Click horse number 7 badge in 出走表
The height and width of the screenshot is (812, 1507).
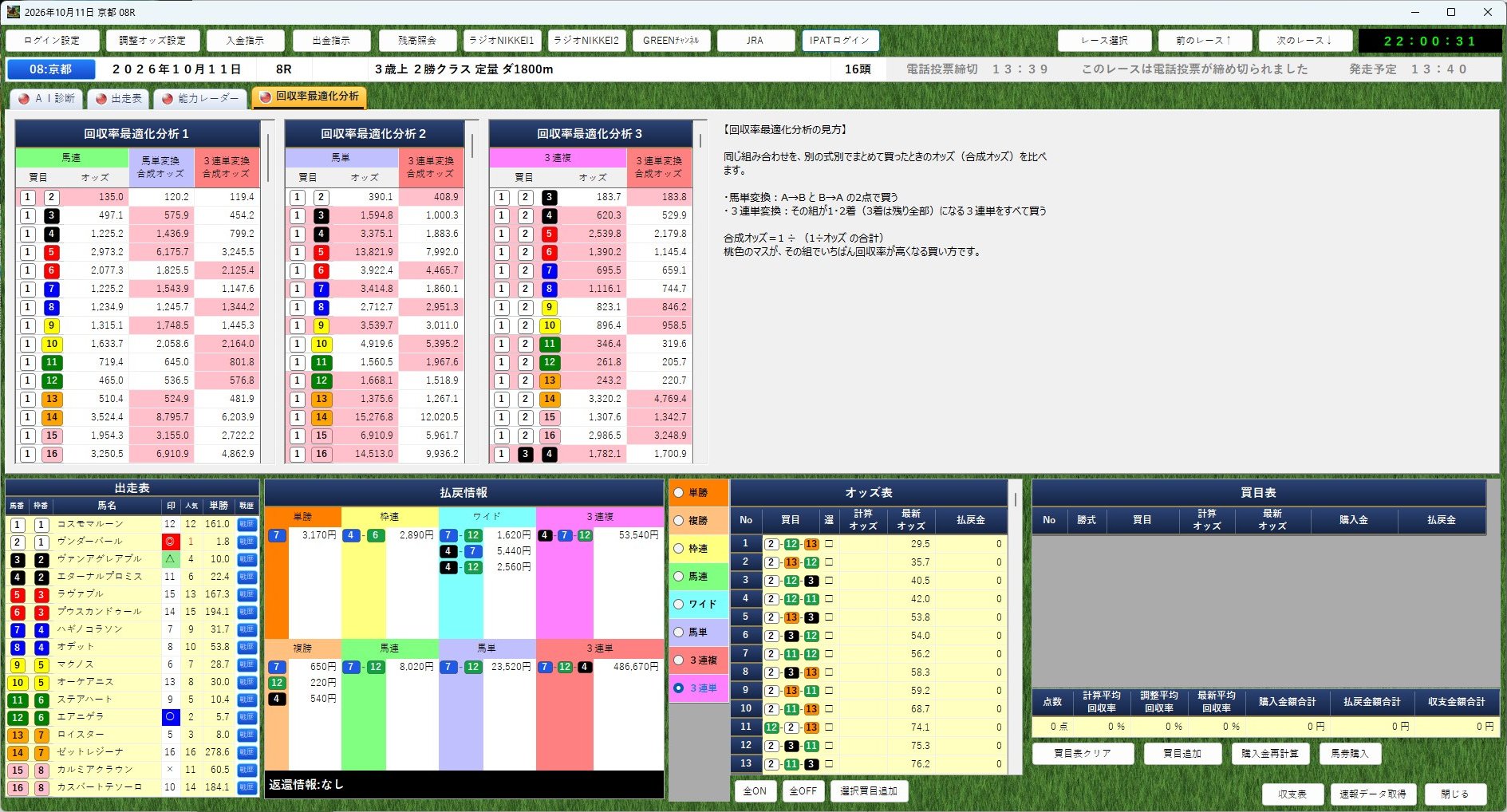(x=18, y=629)
